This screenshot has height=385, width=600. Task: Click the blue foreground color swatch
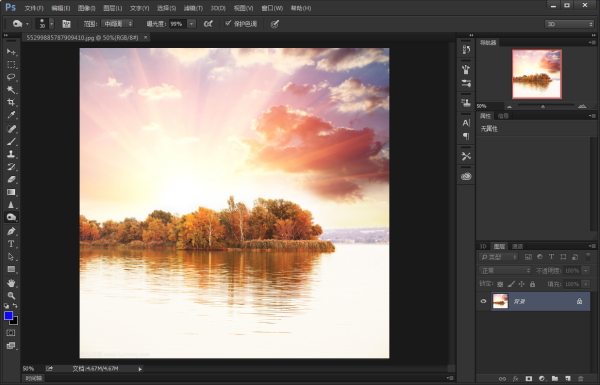8,315
